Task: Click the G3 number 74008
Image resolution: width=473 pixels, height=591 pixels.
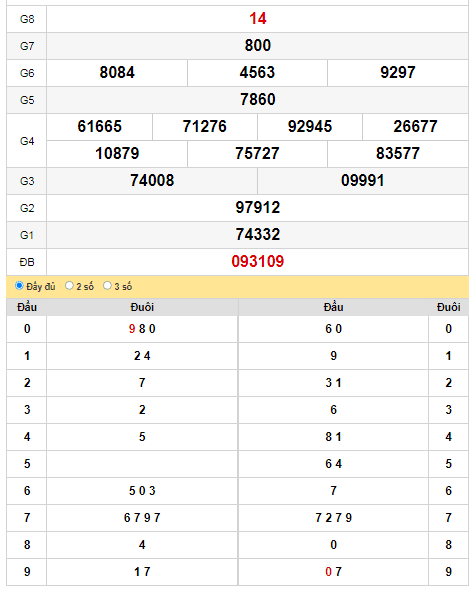Action: click(x=152, y=181)
